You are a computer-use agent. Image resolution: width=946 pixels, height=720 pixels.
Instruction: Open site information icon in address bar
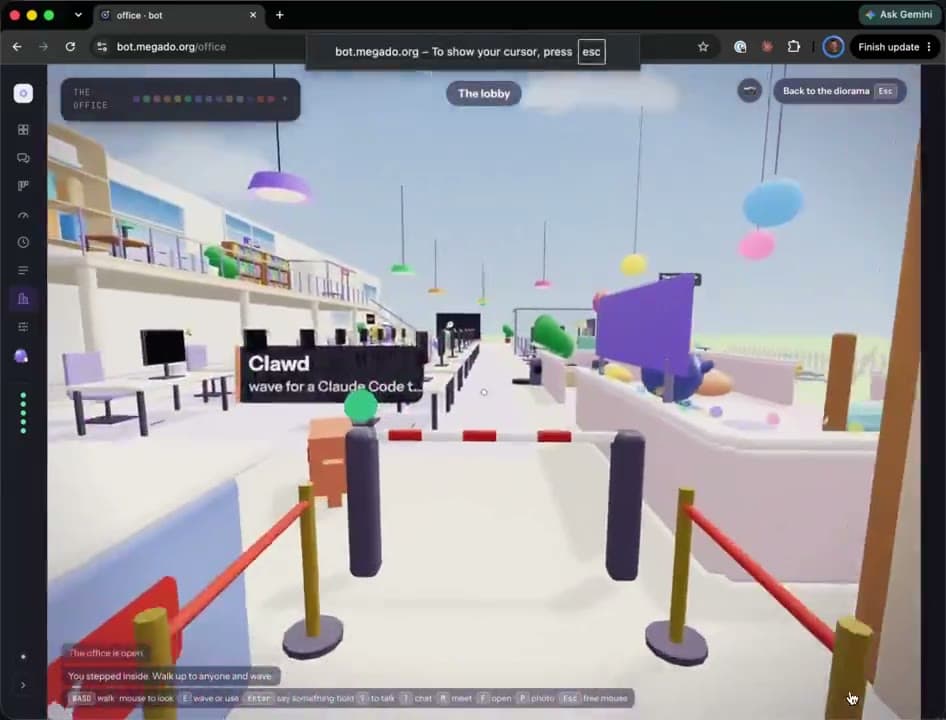pos(102,46)
